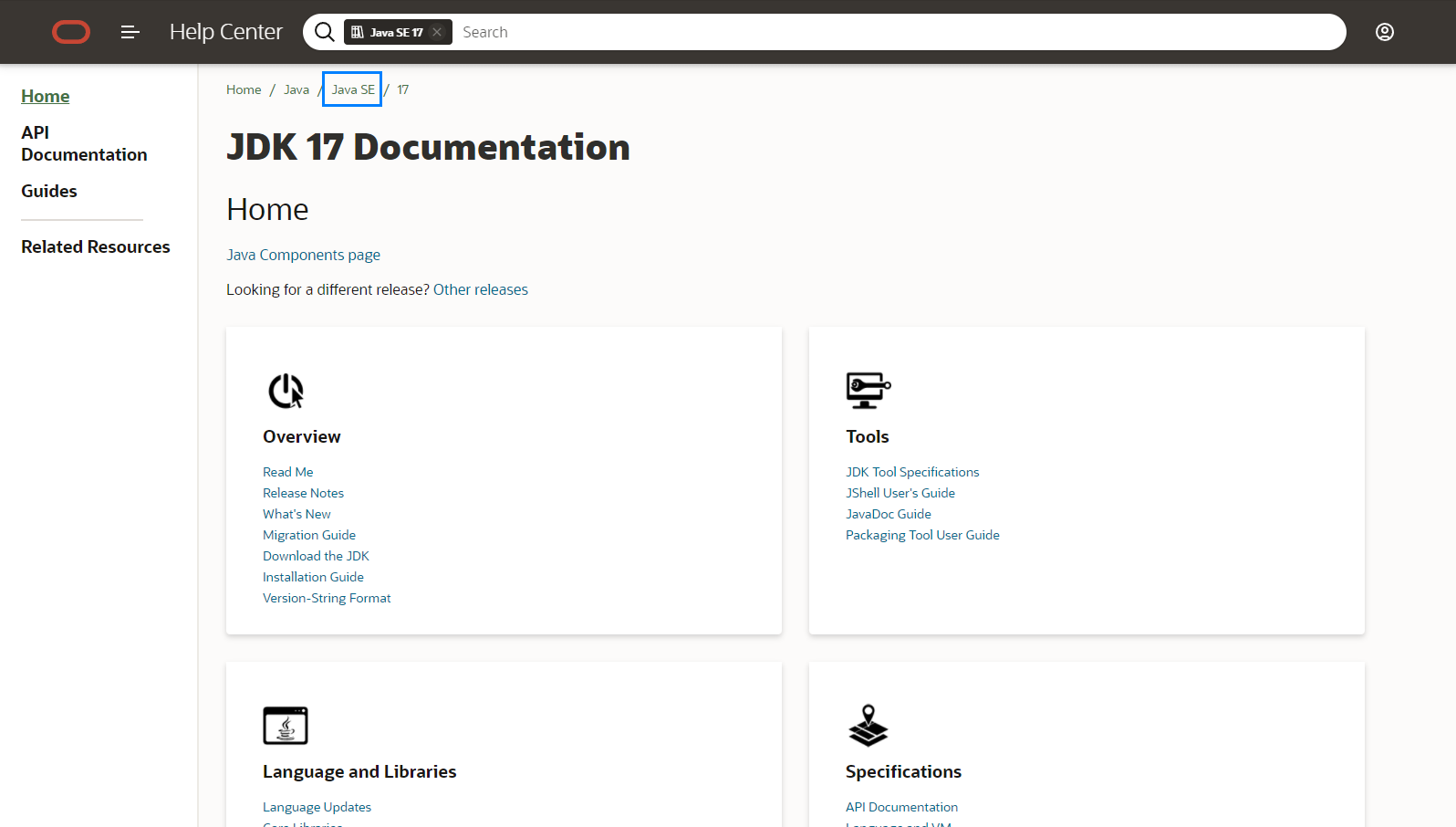1456x827 pixels.
Task: Click the Overview card heading
Action: click(302, 436)
